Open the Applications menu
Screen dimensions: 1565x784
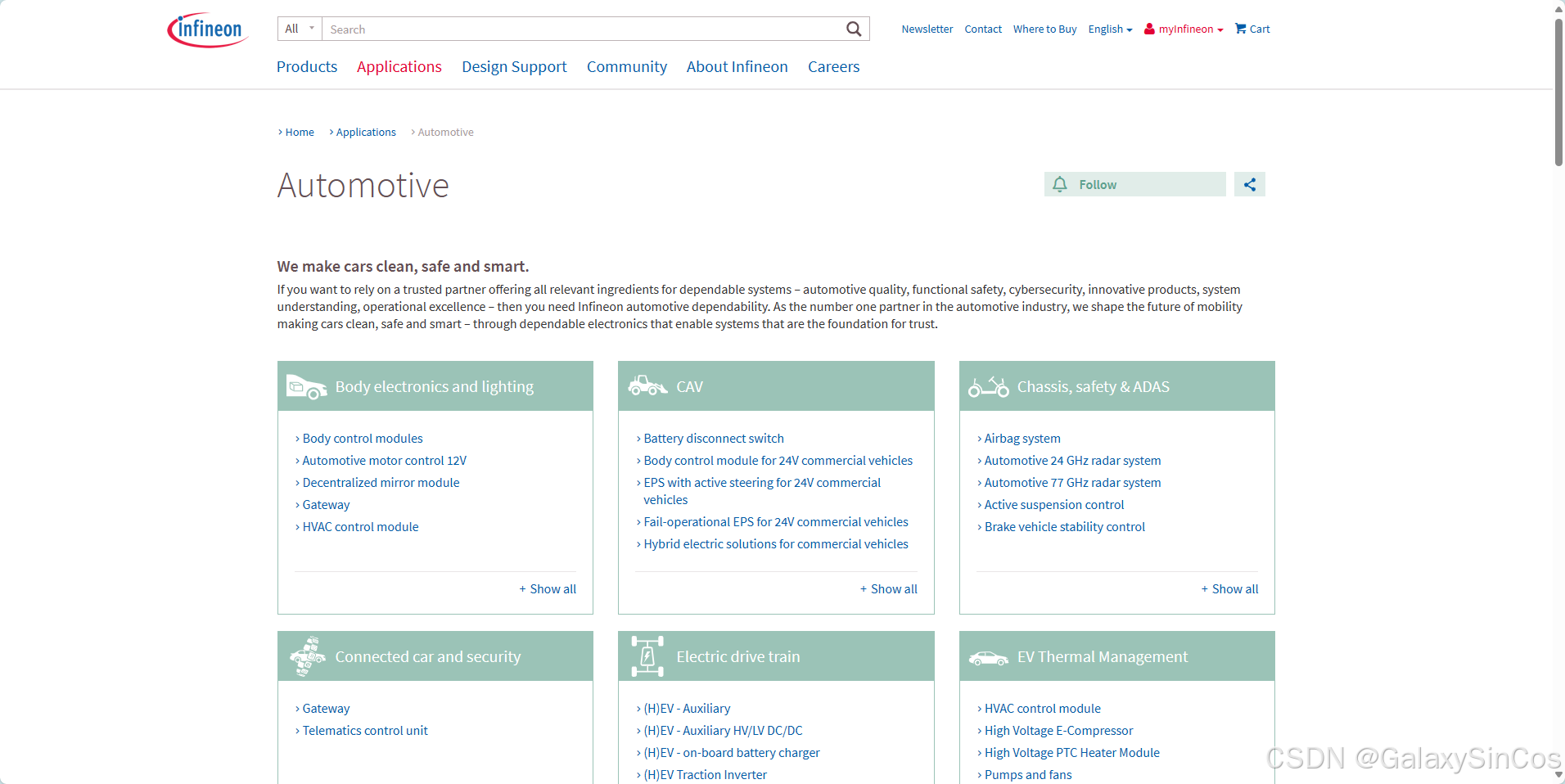pos(399,66)
